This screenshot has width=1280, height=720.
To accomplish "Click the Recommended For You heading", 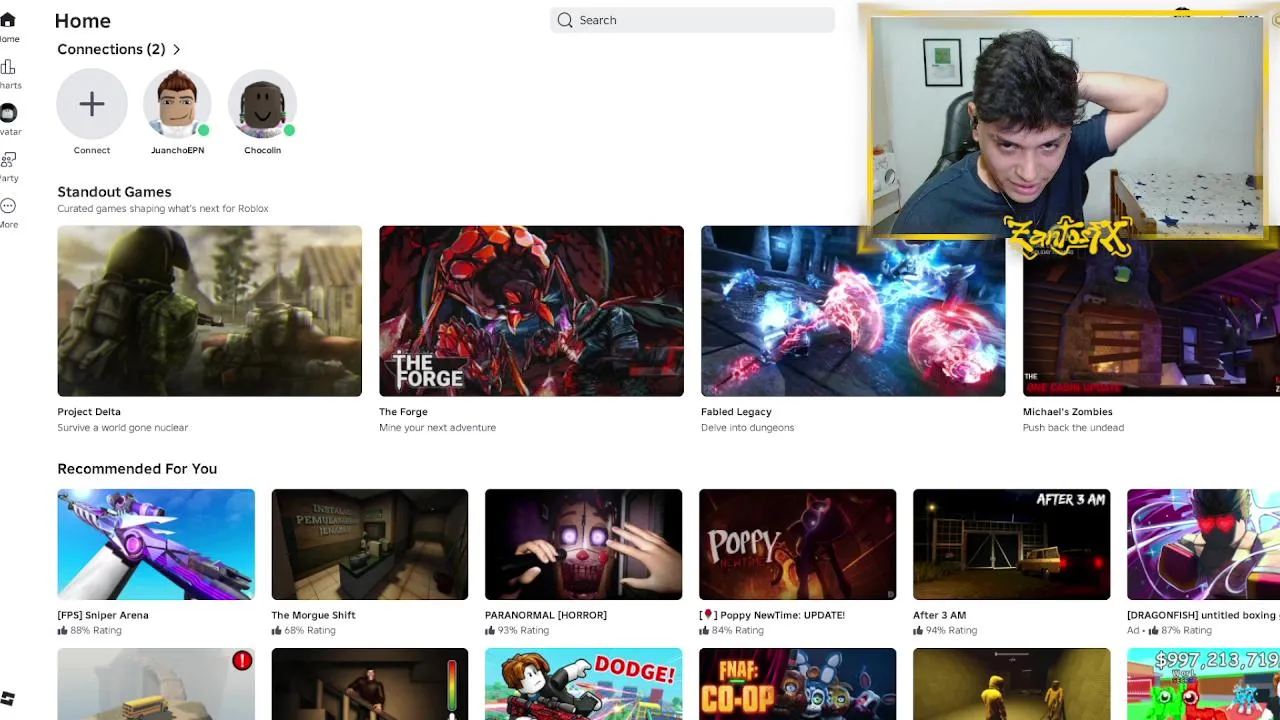I will [137, 469].
